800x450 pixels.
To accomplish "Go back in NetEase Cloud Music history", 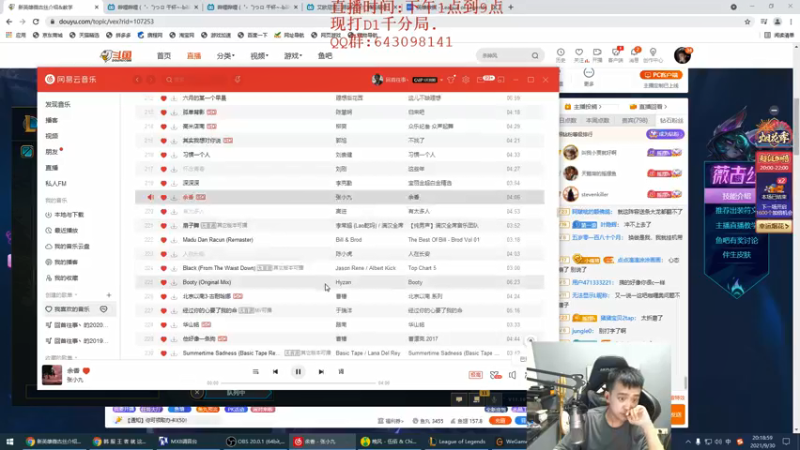I will [x=137, y=80].
